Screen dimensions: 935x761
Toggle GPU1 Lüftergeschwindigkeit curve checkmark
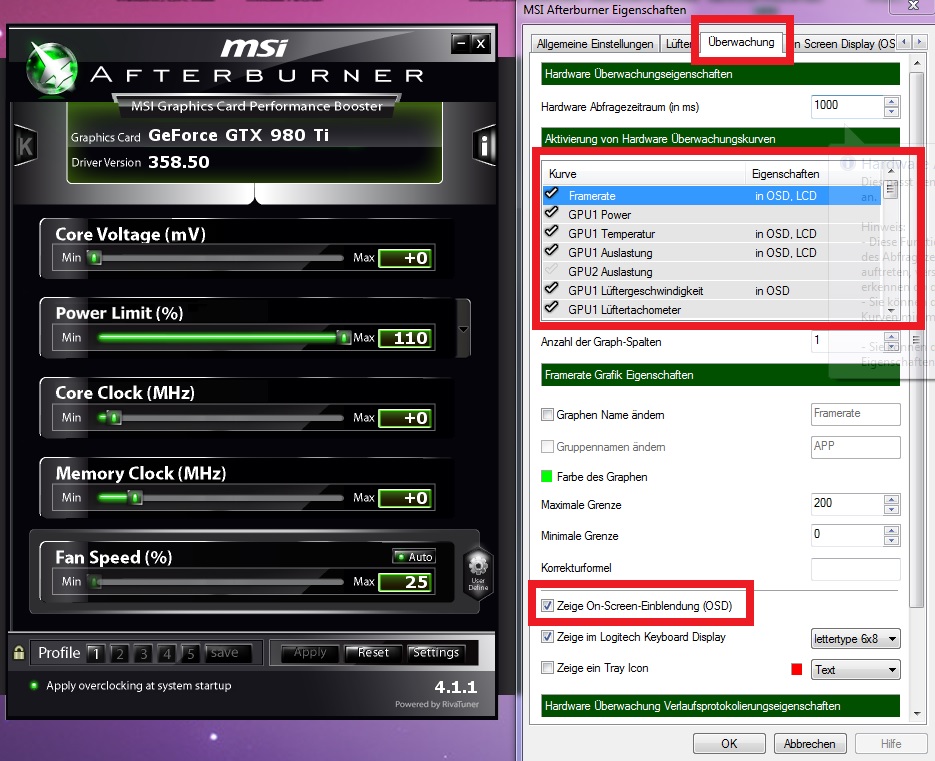tap(552, 289)
